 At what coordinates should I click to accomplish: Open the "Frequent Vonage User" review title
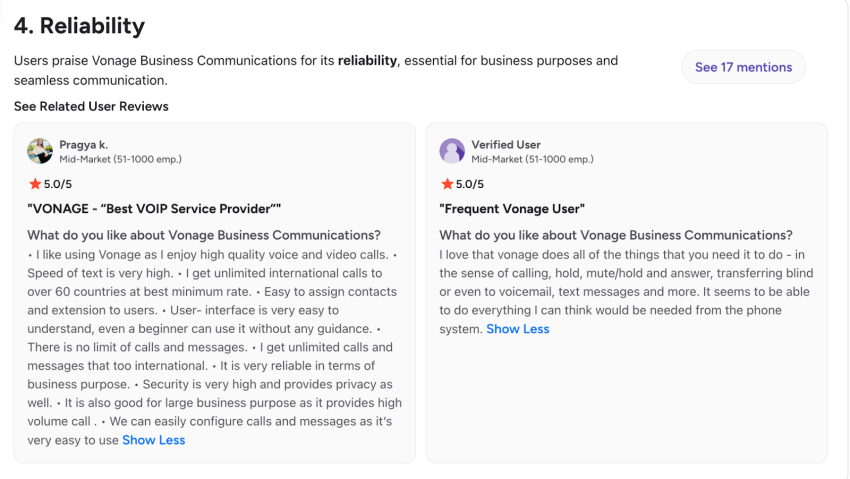(512, 209)
